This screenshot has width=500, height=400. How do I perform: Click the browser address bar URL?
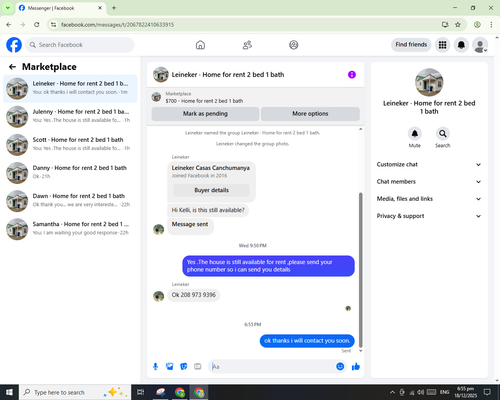(x=117, y=25)
